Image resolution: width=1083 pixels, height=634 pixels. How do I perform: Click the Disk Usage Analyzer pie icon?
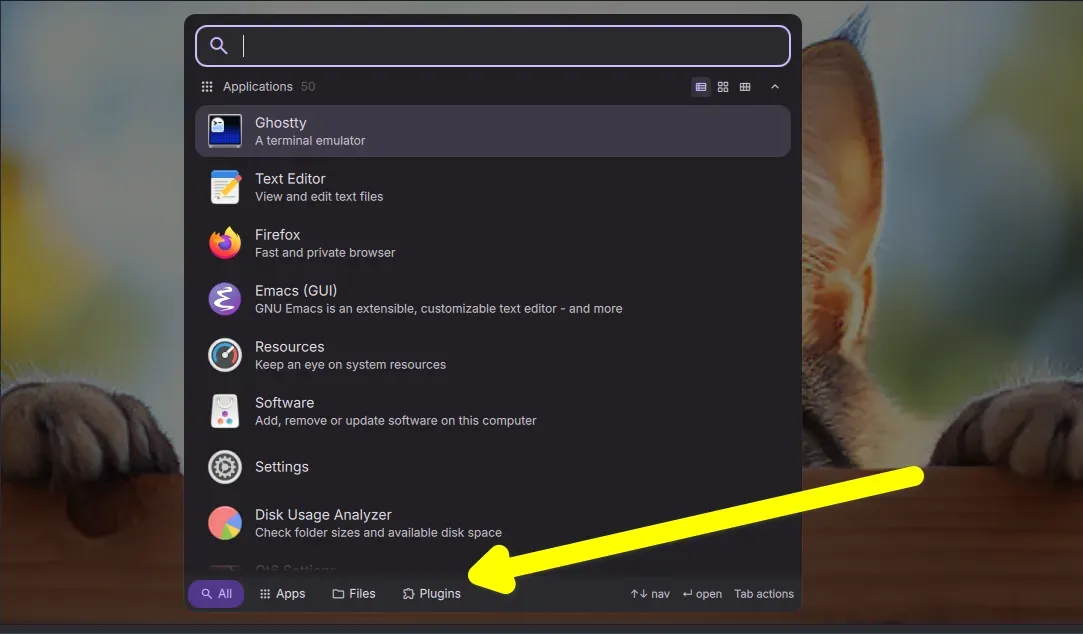(225, 523)
